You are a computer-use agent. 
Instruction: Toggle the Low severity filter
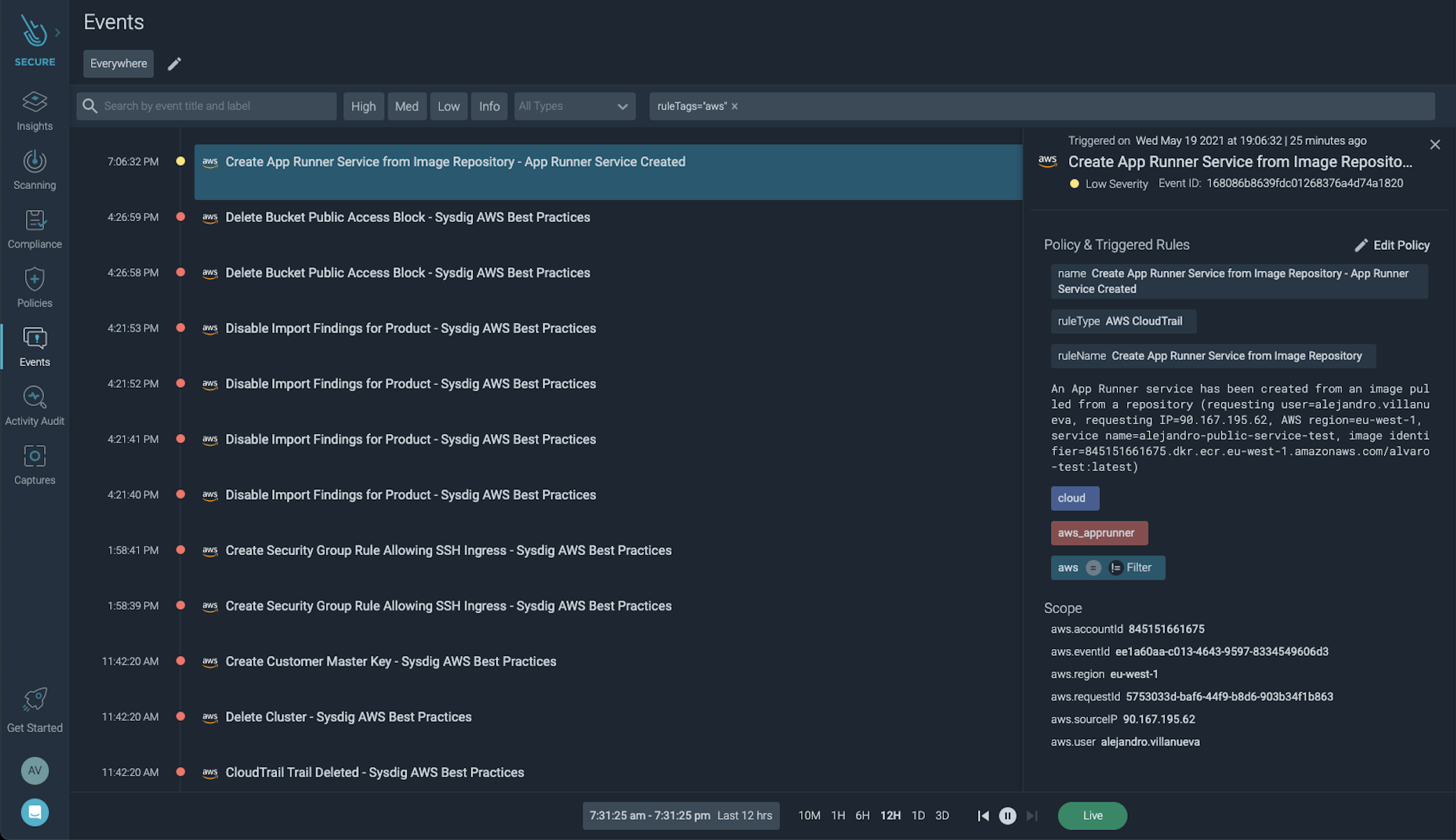tap(448, 106)
